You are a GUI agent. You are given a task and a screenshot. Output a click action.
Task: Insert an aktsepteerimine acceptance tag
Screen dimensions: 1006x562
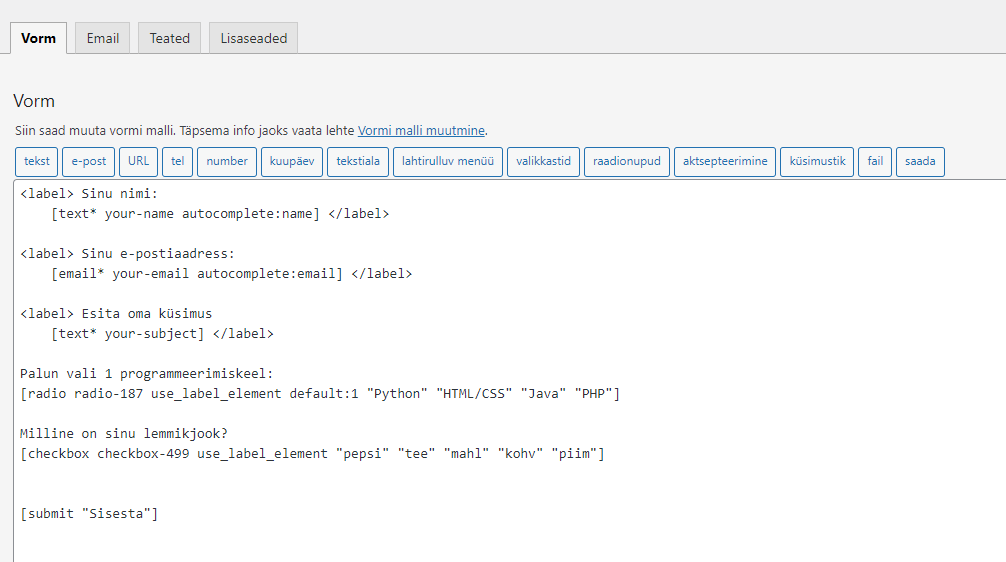(725, 161)
